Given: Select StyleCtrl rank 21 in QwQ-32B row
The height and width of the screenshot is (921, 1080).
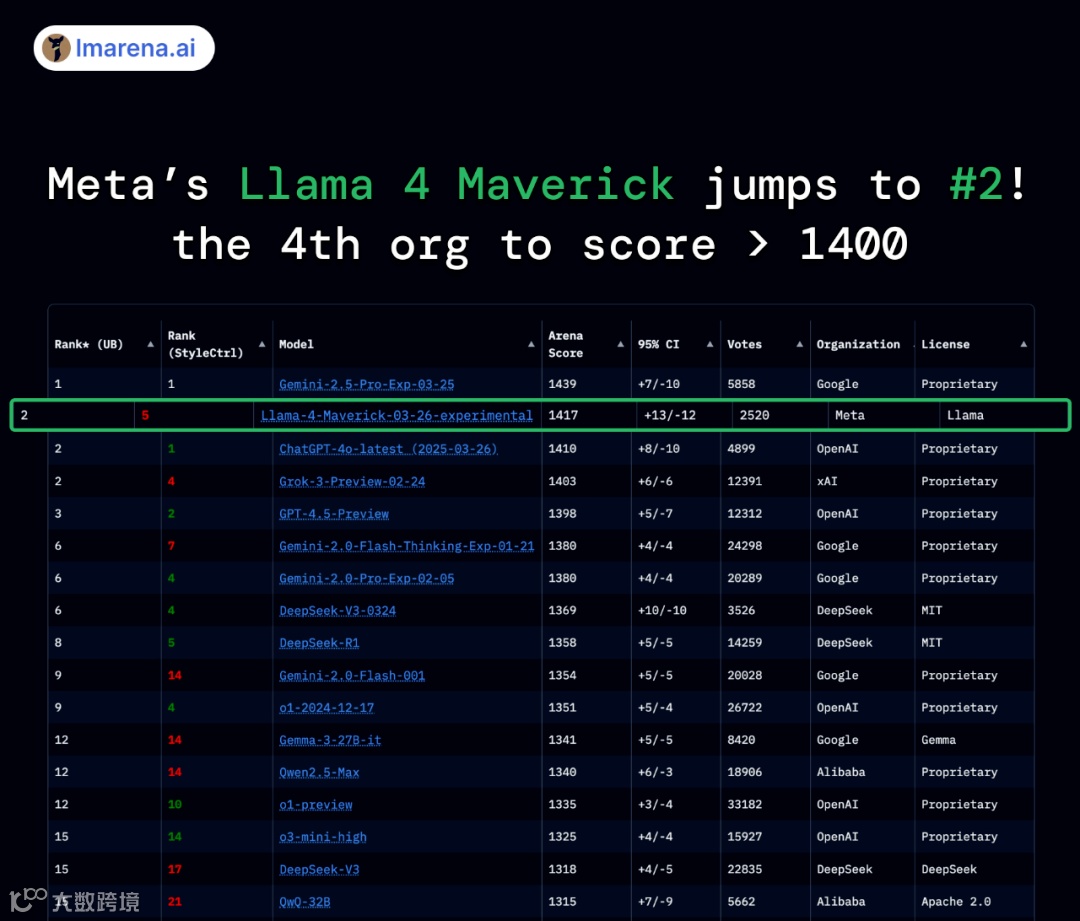Looking at the screenshot, I should click(x=175, y=902).
